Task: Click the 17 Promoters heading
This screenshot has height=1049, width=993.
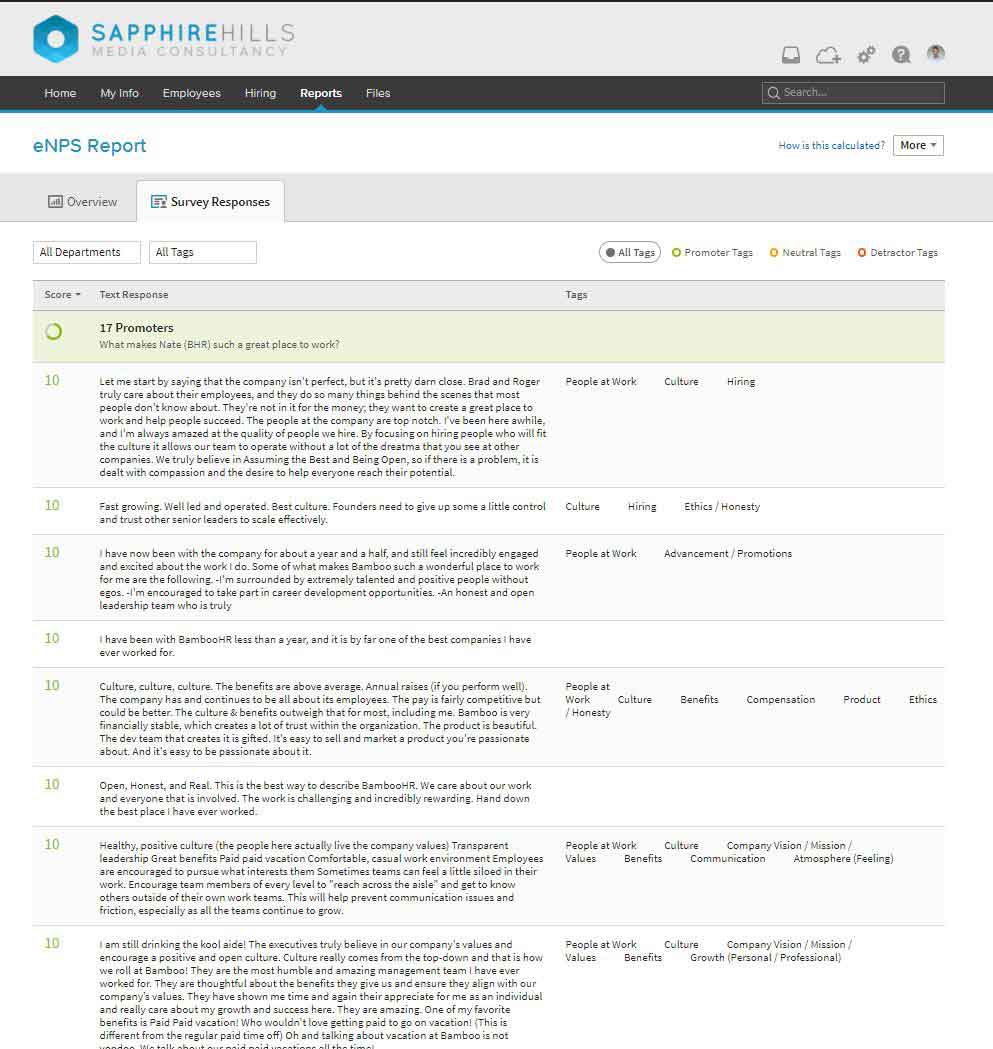Action: point(137,328)
